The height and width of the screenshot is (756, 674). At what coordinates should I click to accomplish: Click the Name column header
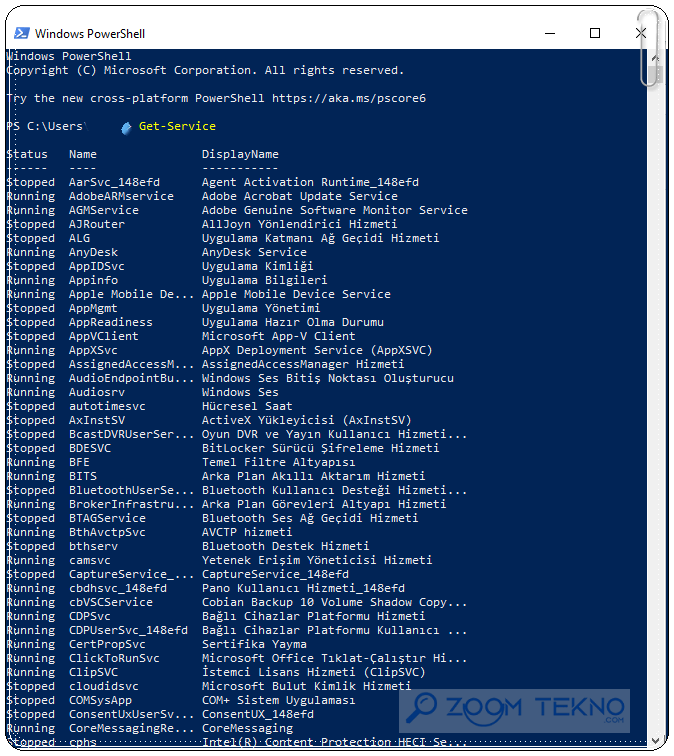[82, 154]
